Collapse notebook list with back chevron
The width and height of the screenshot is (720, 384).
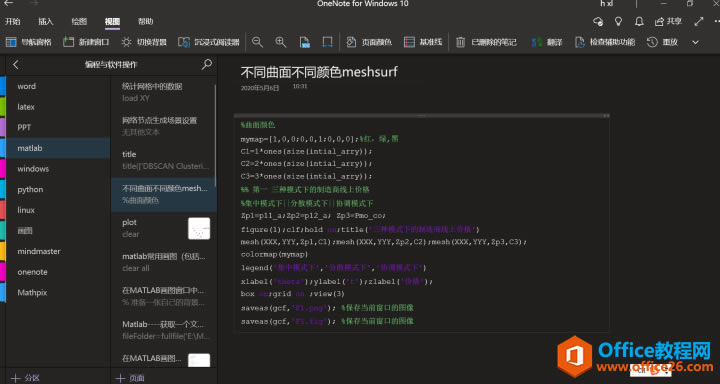click(x=16, y=65)
